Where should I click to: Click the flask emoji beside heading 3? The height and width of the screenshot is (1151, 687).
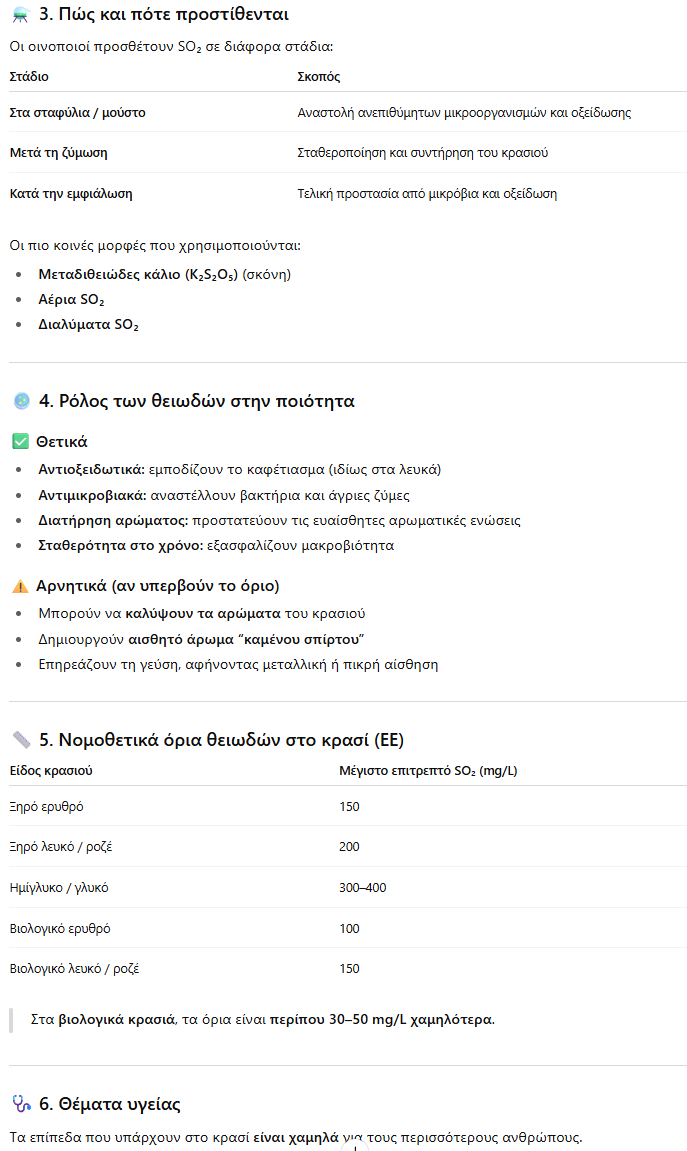[x=20, y=16]
